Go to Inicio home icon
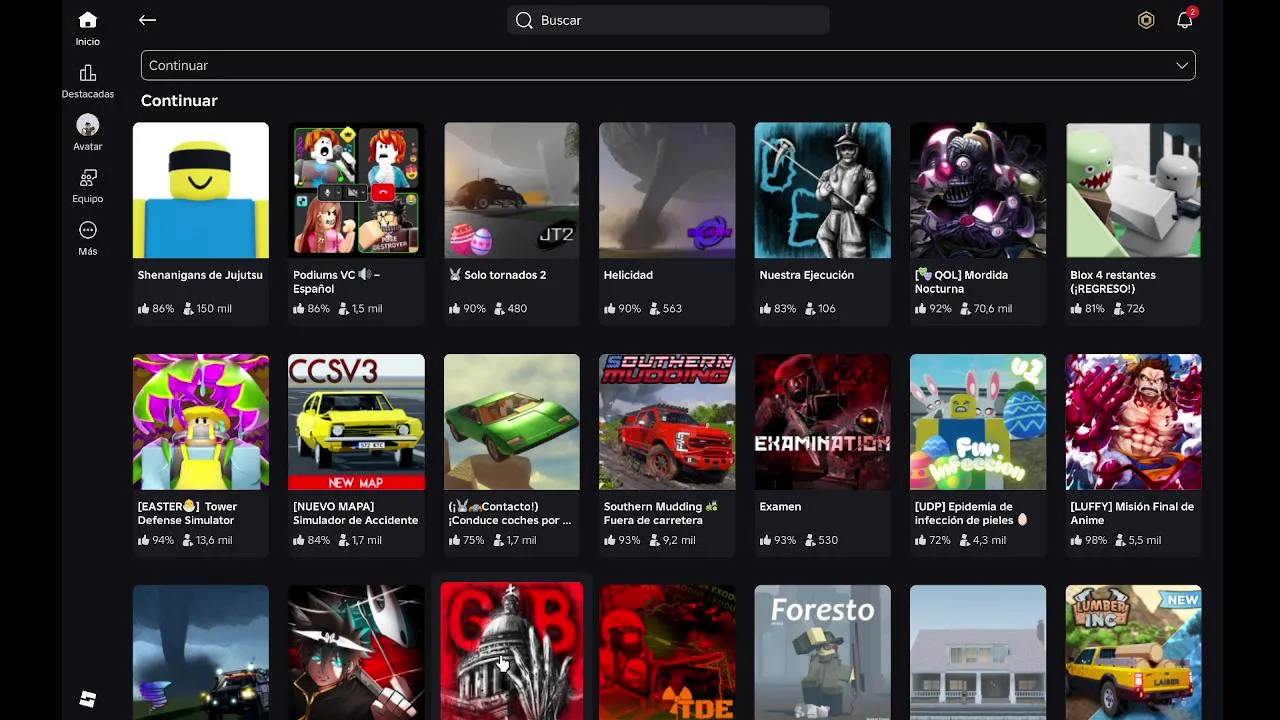This screenshot has width=1280, height=720. tap(88, 20)
